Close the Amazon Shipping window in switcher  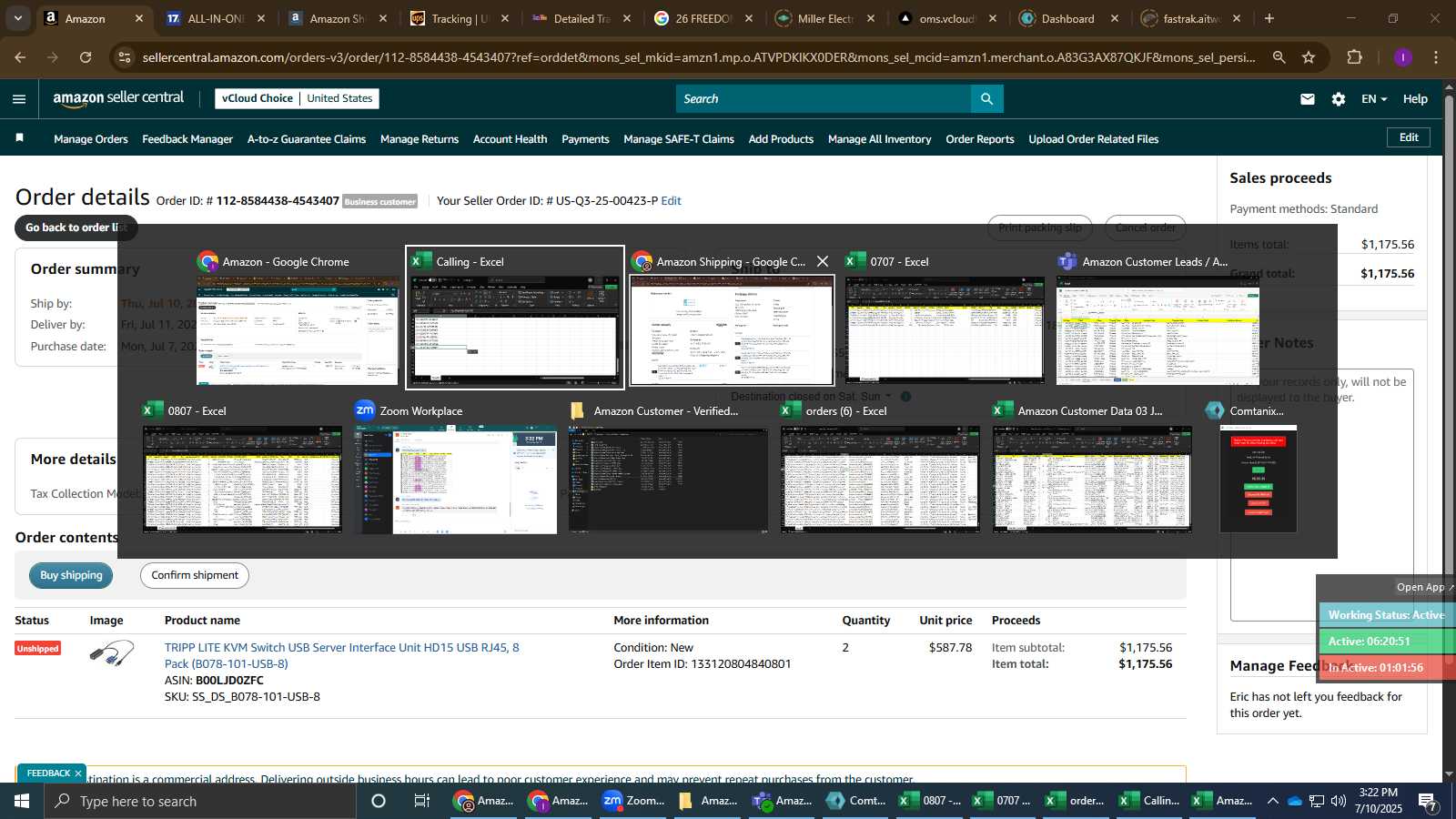click(x=823, y=261)
